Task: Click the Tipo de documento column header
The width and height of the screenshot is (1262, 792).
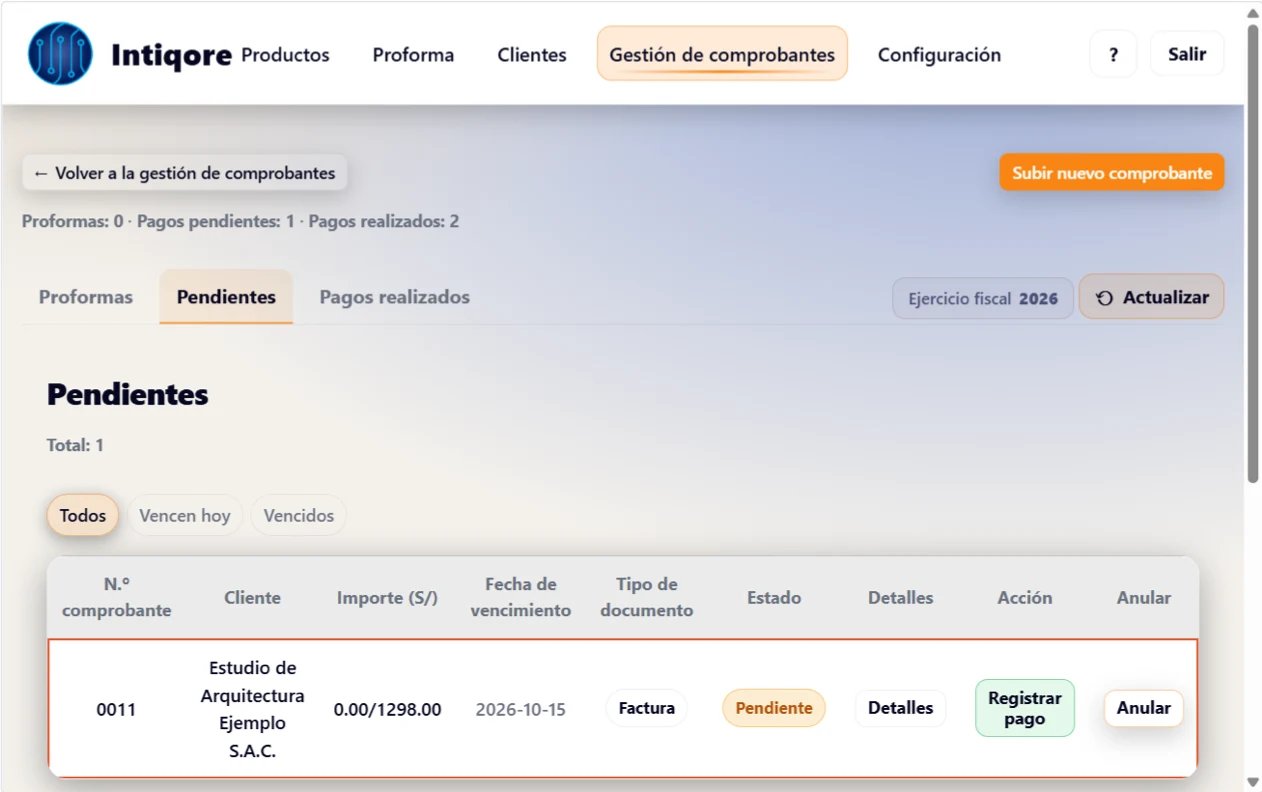Action: coord(647,597)
